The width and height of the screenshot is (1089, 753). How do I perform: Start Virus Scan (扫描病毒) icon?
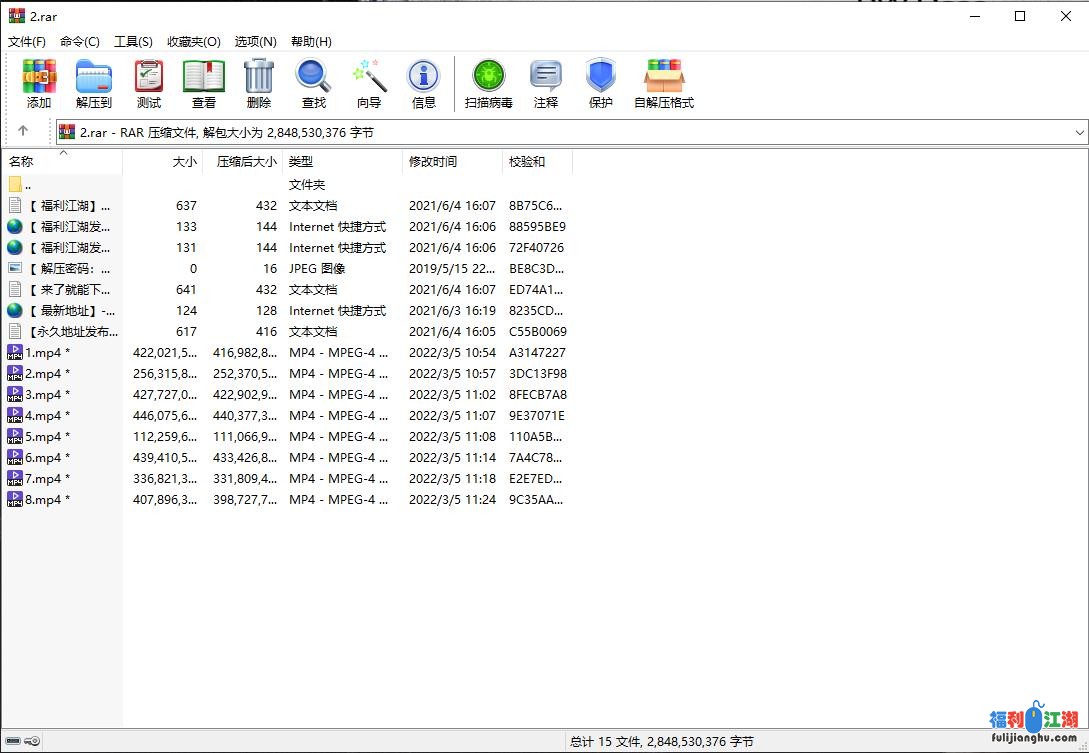coord(489,83)
